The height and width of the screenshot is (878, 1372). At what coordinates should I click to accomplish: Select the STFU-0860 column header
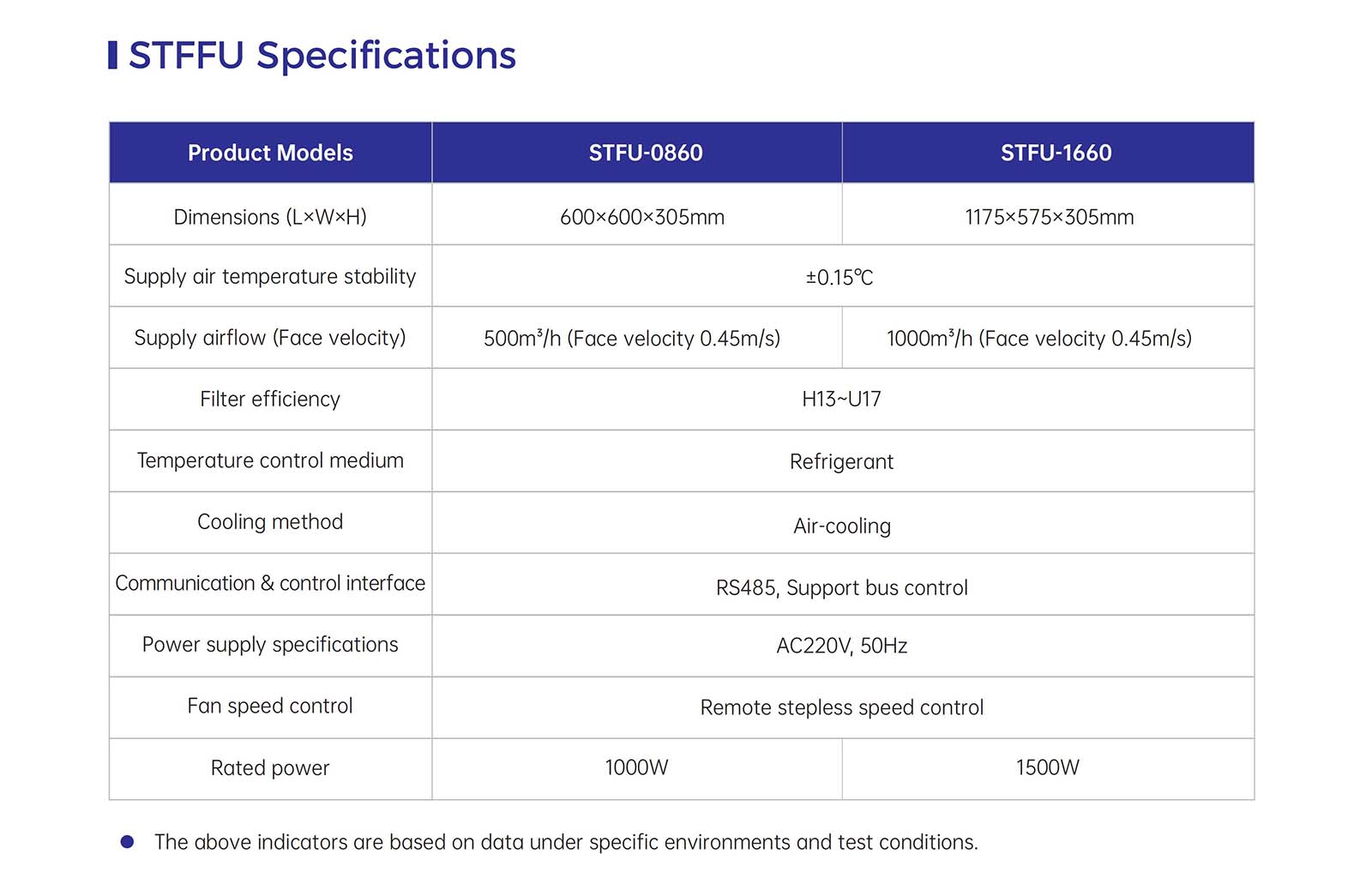click(x=637, y=153)
